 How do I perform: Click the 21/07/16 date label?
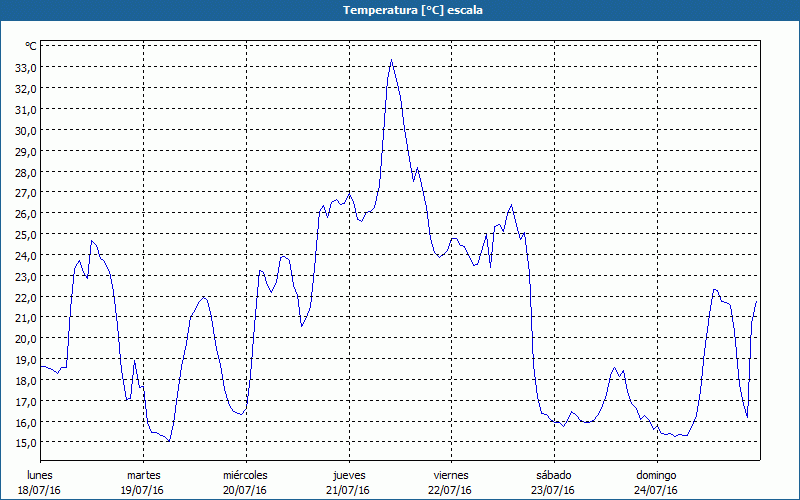(348, 490)
